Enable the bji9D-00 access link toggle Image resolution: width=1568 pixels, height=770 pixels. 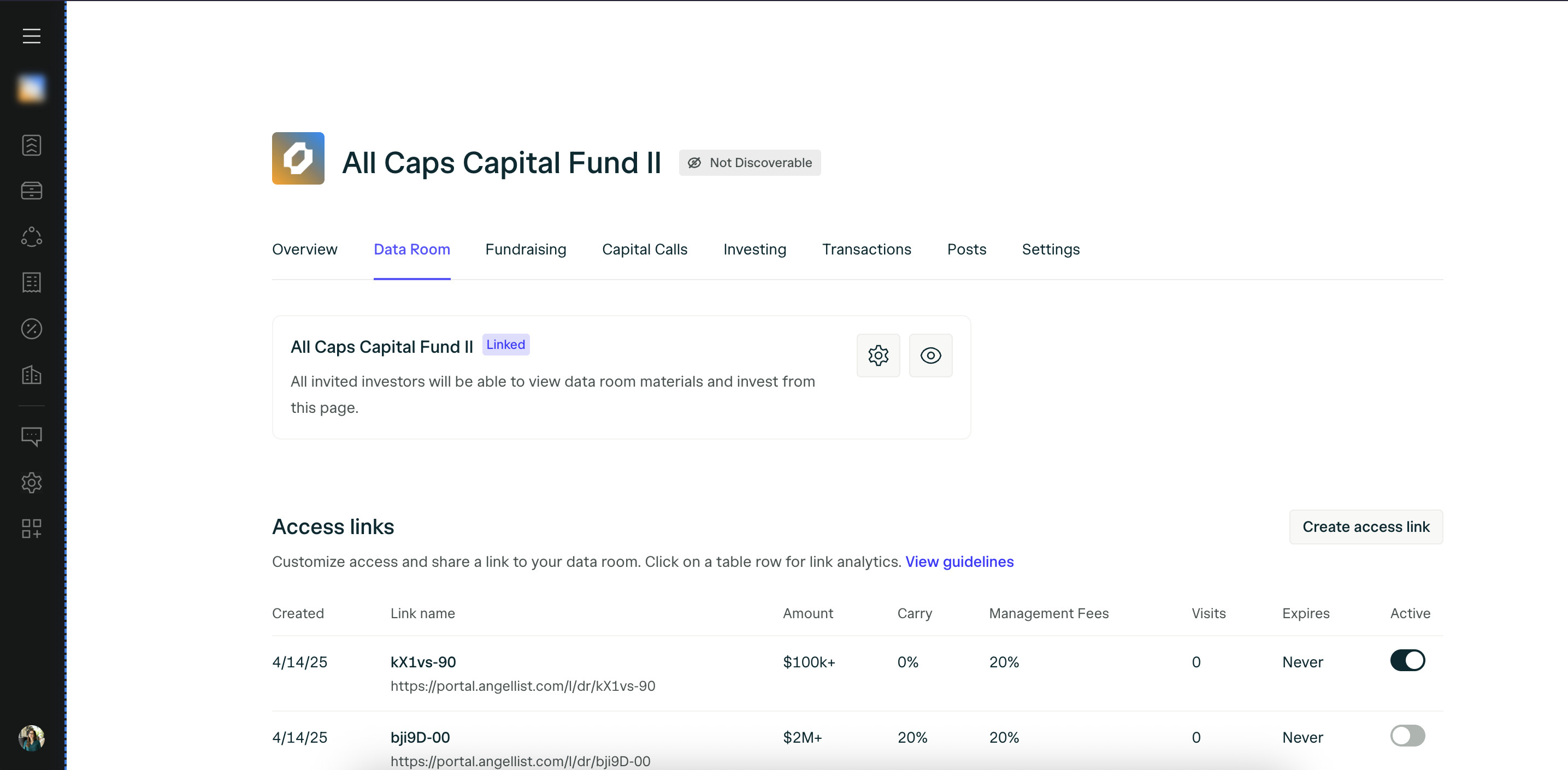pyautogui.click(x=1407, y=736)
